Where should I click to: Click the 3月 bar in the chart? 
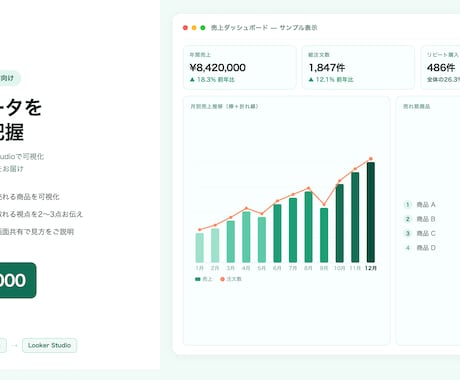click(x=231, y=242)
